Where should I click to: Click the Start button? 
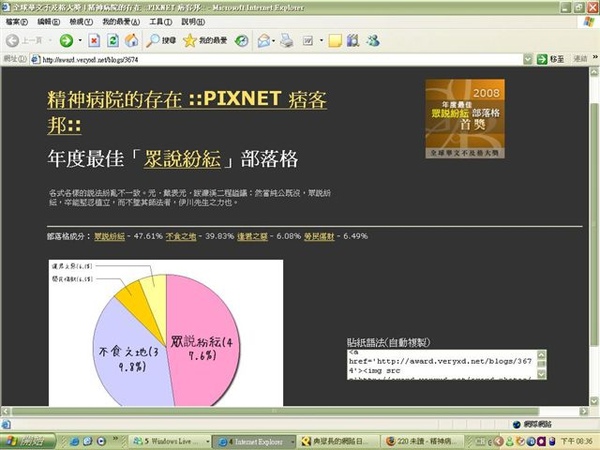point(28,441)
